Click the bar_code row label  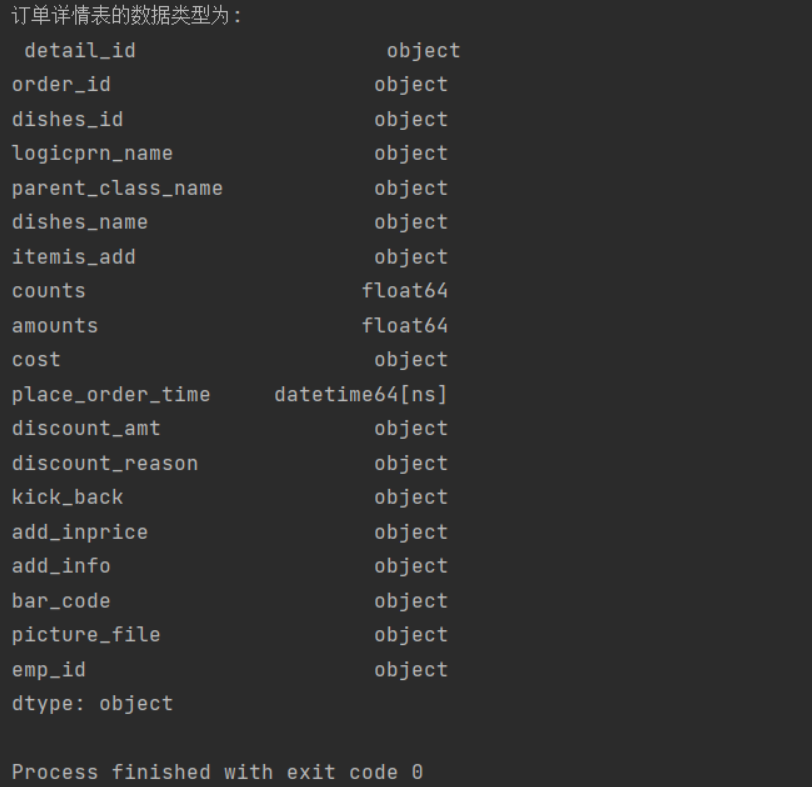coord(61,602)
